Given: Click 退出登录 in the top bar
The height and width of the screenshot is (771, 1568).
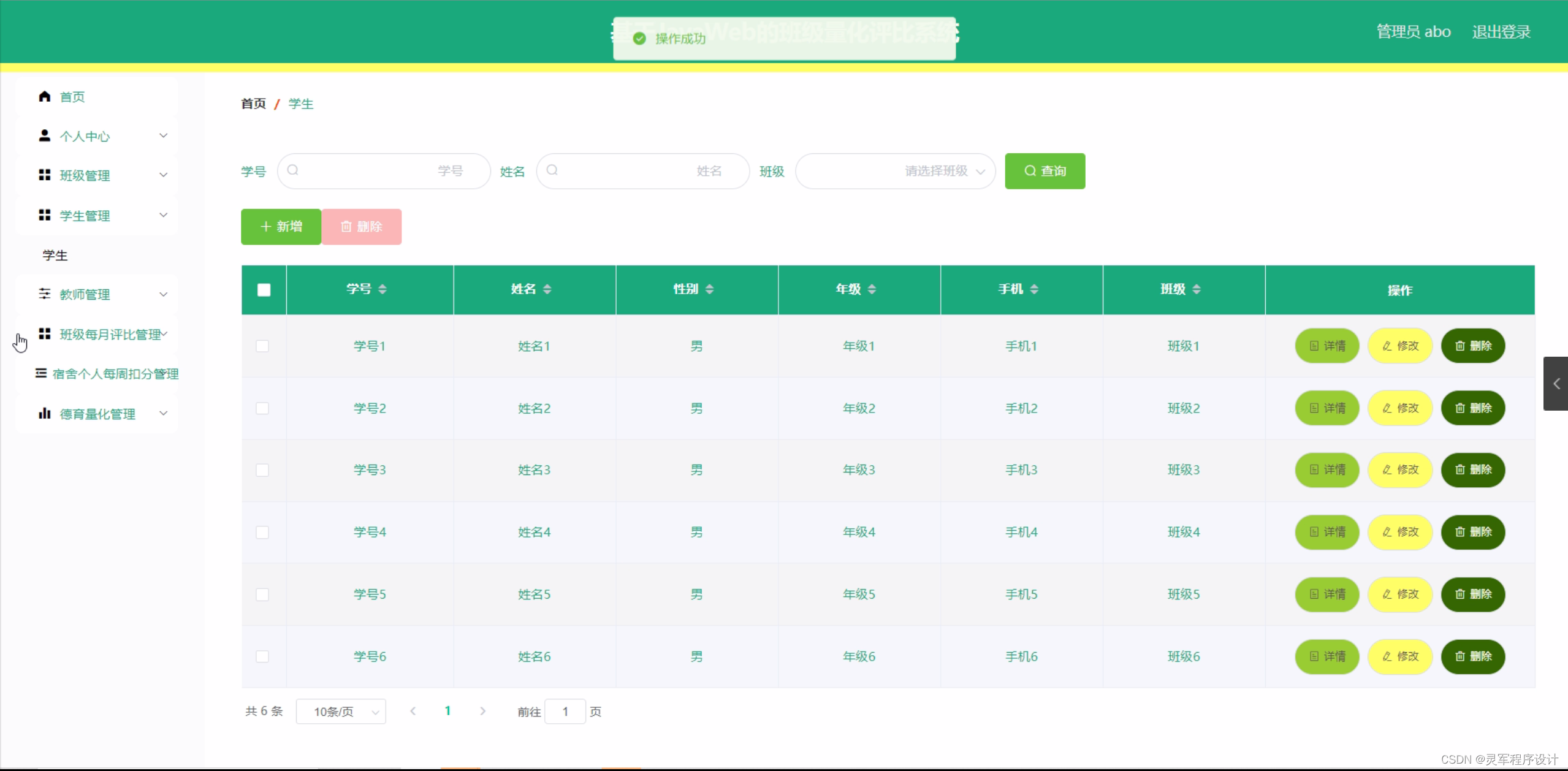Looking at the screenshot, I should pos(1501,32).
